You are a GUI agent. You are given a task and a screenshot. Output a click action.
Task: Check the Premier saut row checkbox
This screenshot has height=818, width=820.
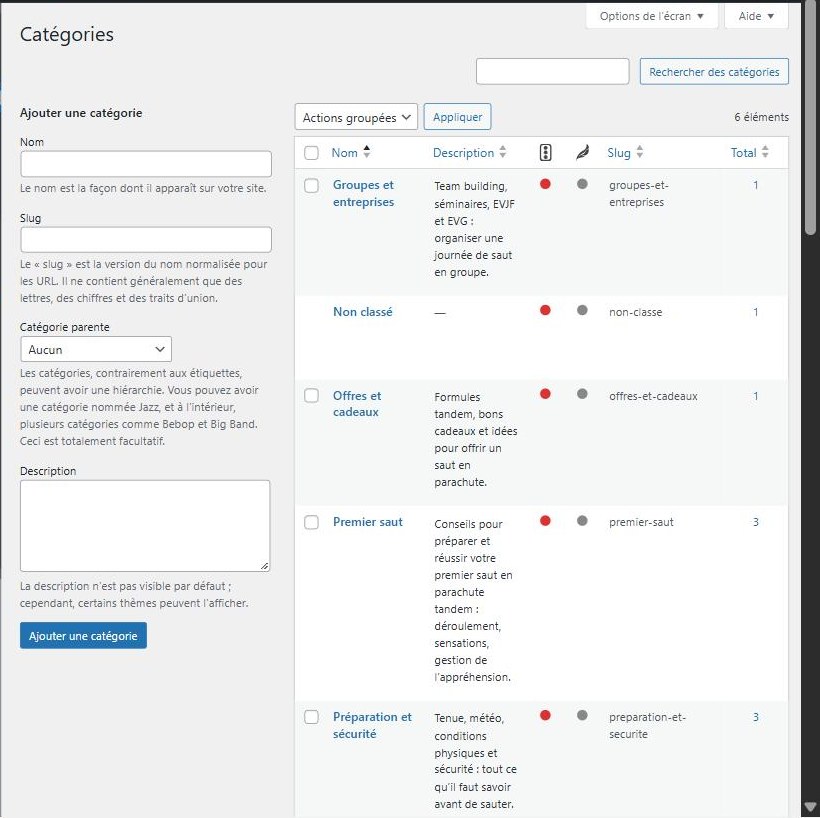[311, 522]
